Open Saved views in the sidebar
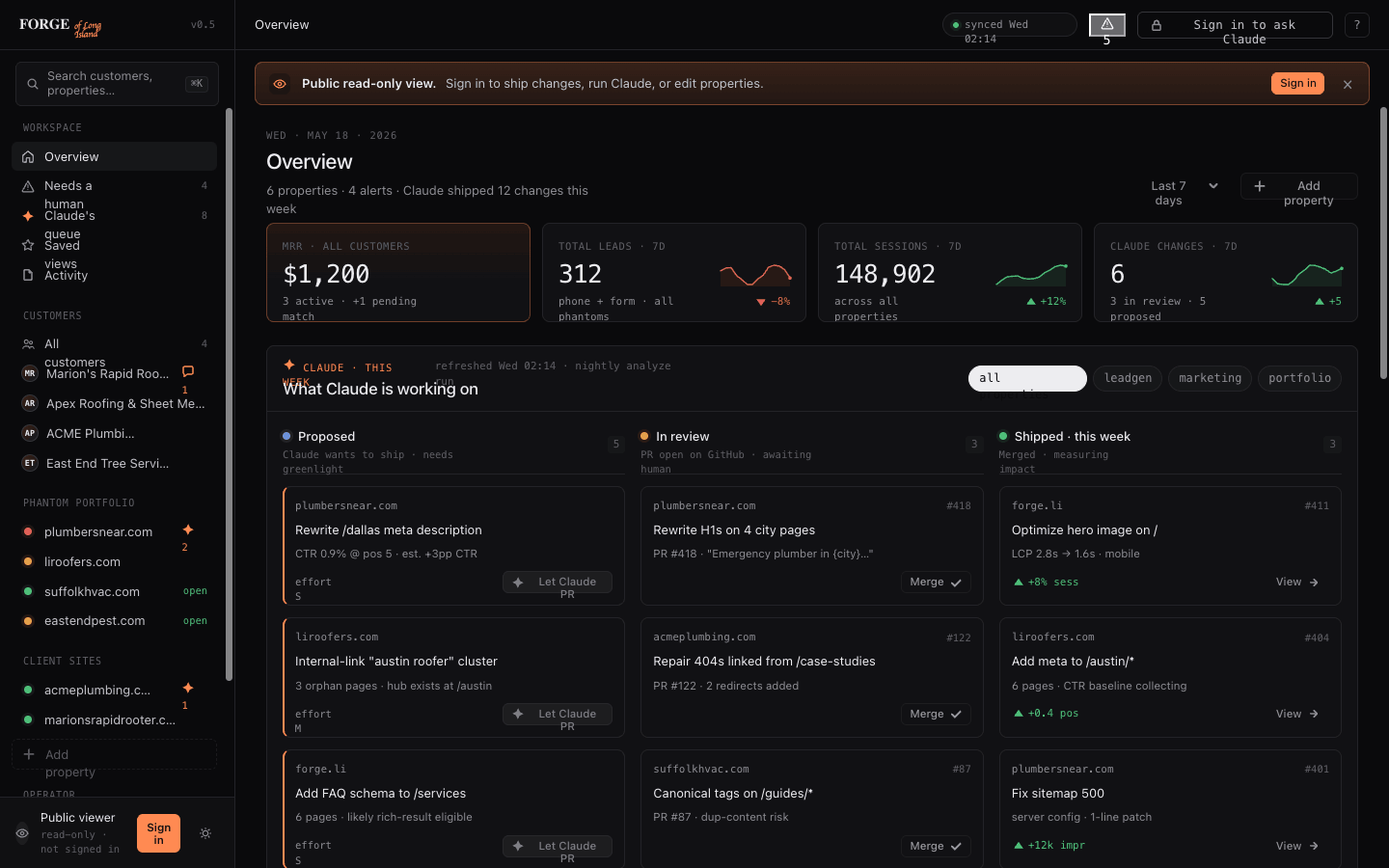This screenshot has width=1389, height=868. pyautogui.click(x=114, y=246)
